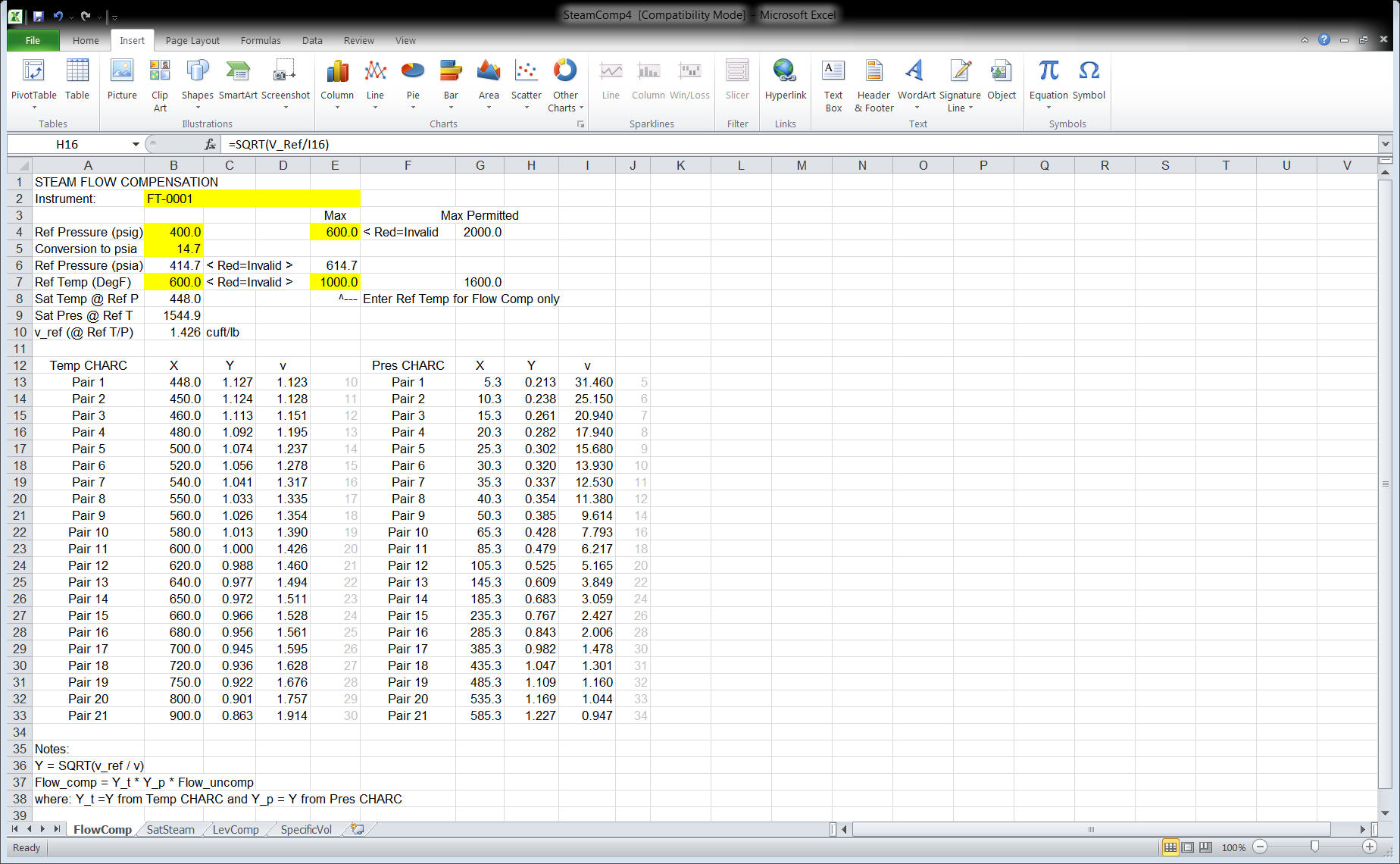Viewport: 1400px width, 864px height.
Task: Click the Insert Function fx button
Action: [210, 144]
